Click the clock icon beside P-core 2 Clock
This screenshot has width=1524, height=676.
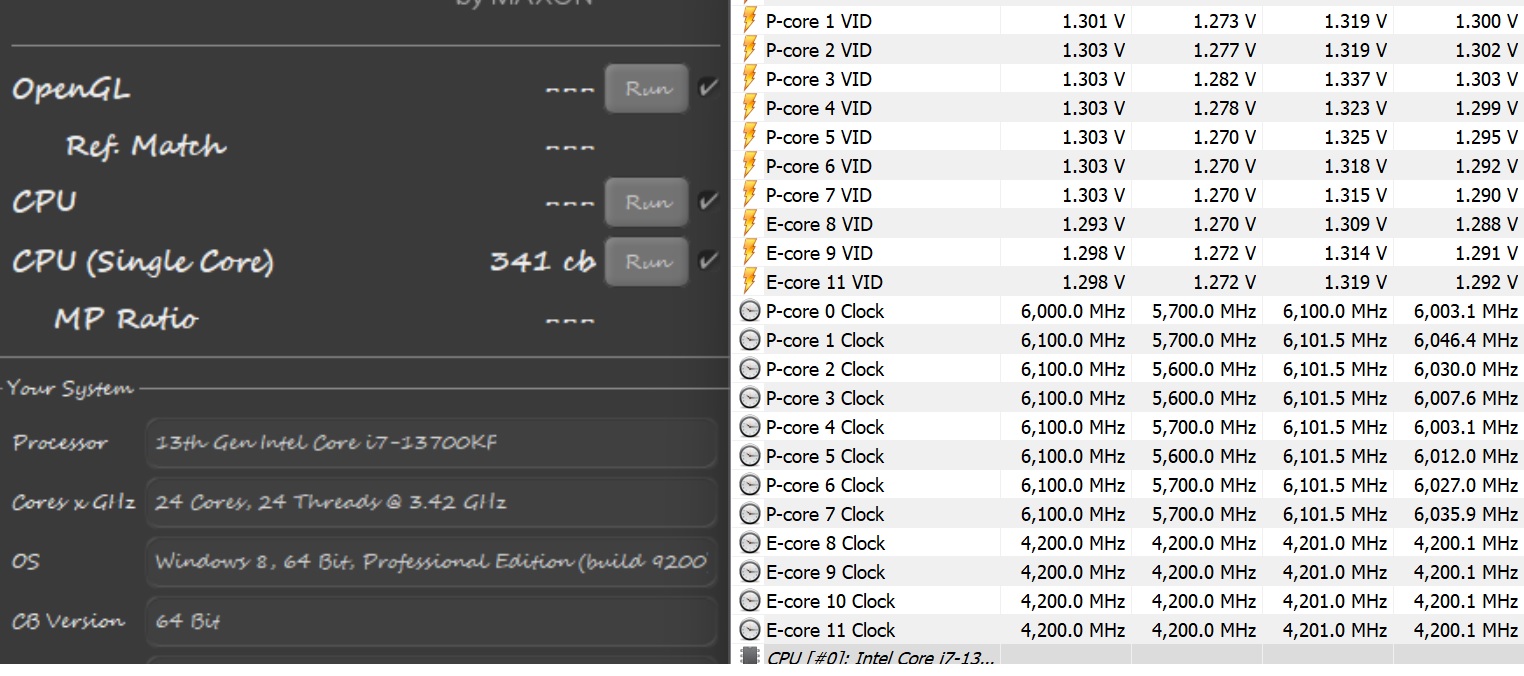pyautogui.click(x=750, y=369)
